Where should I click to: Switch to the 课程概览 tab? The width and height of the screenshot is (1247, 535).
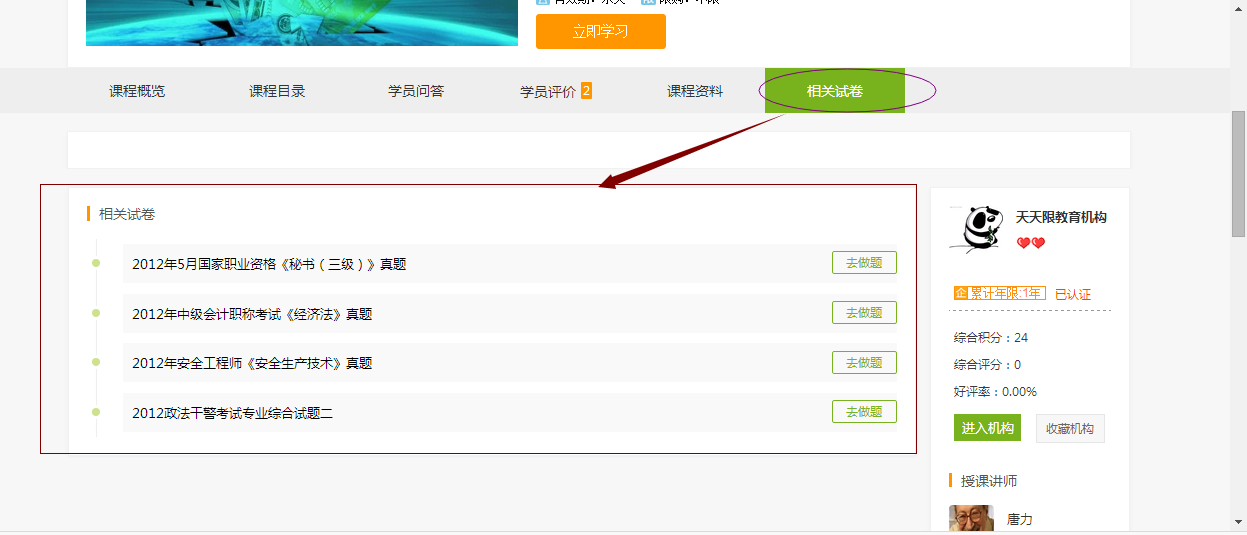pyautogui.click(x=137, y=91)
